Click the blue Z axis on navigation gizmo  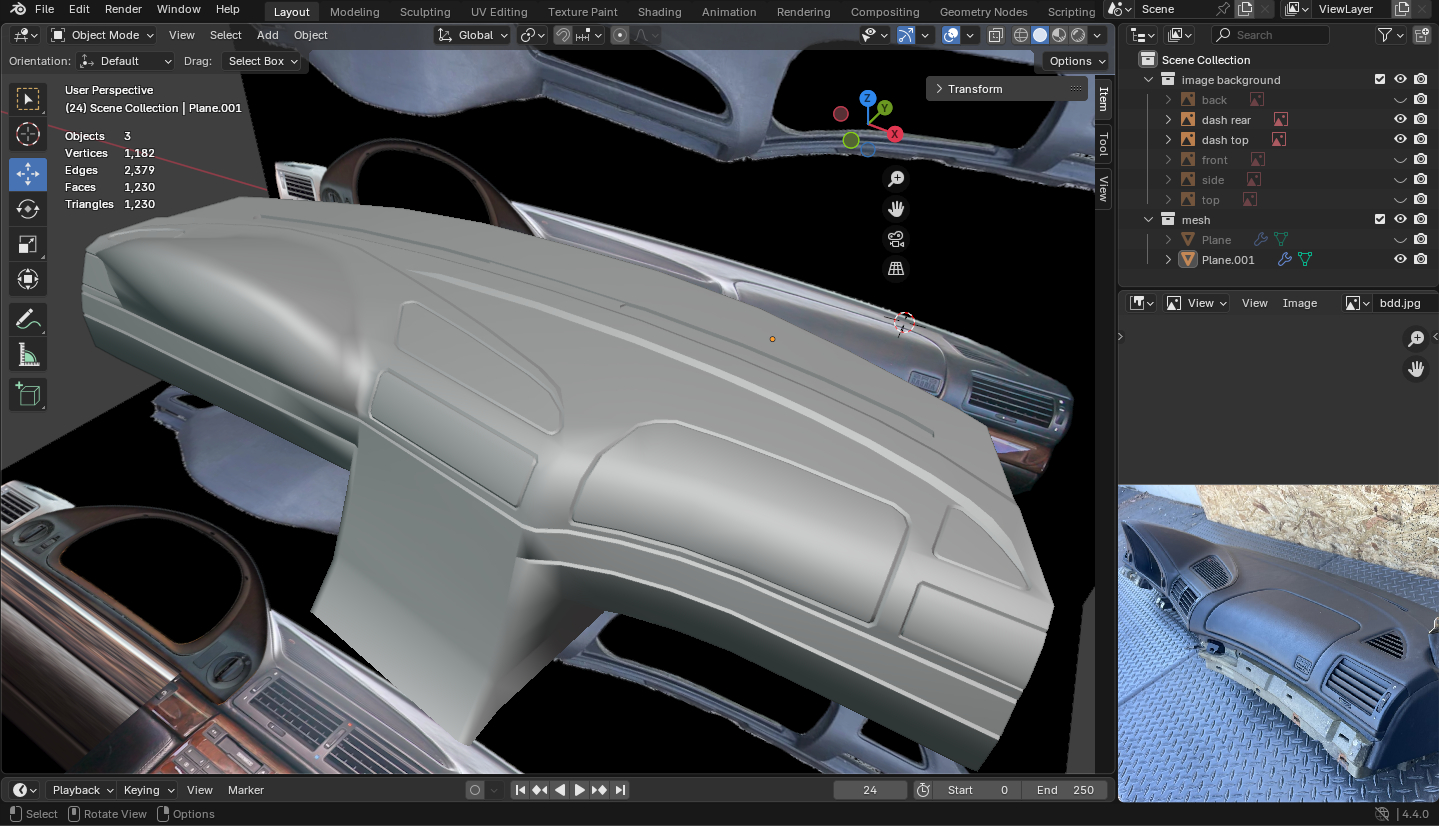[867, 98]
